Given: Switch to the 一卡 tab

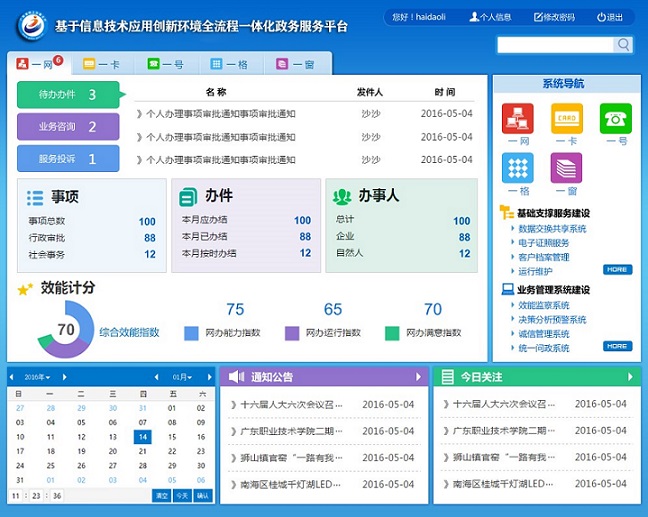Looking at the screenshot, I should [x=101, y=64].
